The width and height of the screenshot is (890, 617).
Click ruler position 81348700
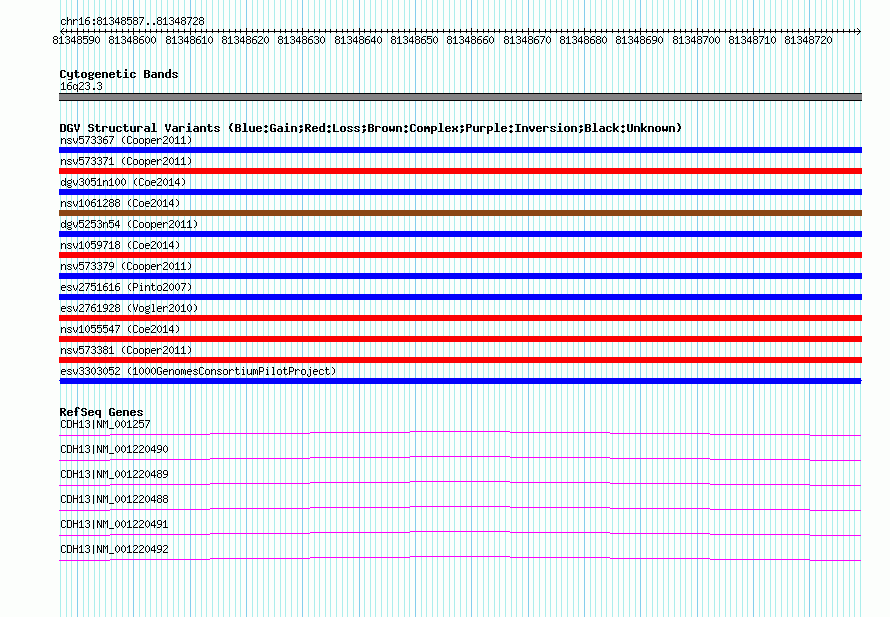[x=696, y=40]
